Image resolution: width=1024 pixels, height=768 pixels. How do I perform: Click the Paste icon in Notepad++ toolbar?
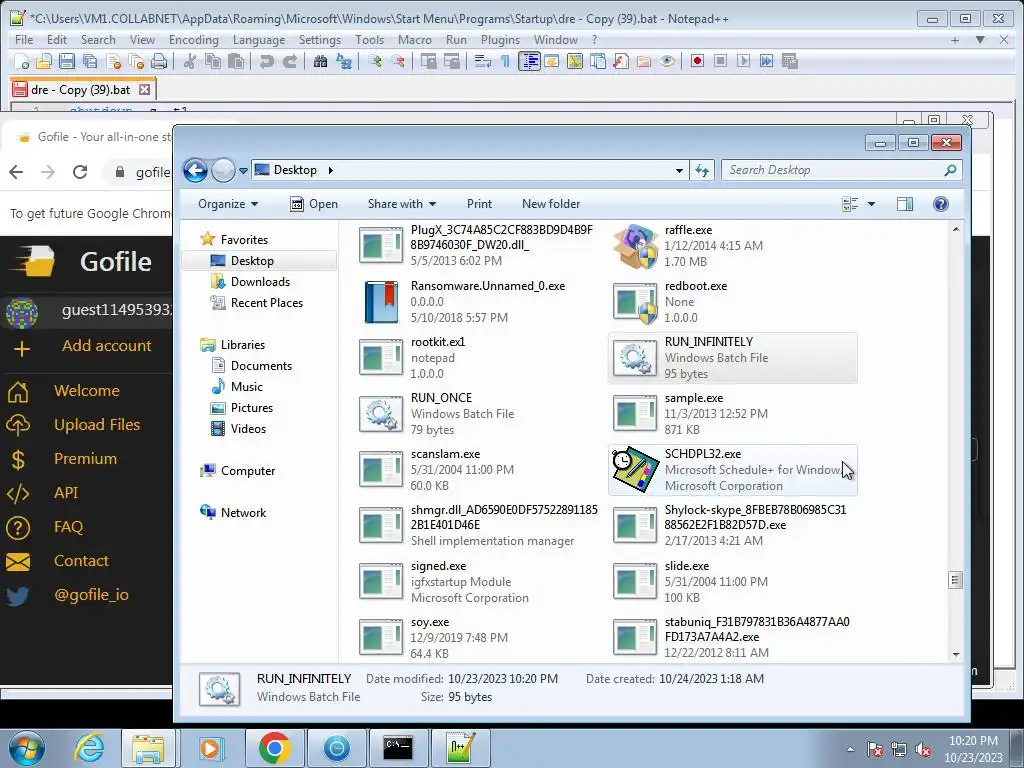coord(236,61)
